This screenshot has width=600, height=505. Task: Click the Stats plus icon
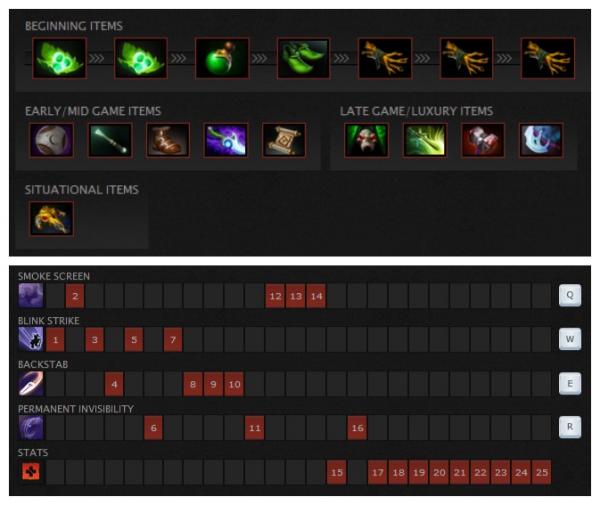coord(31,471)
